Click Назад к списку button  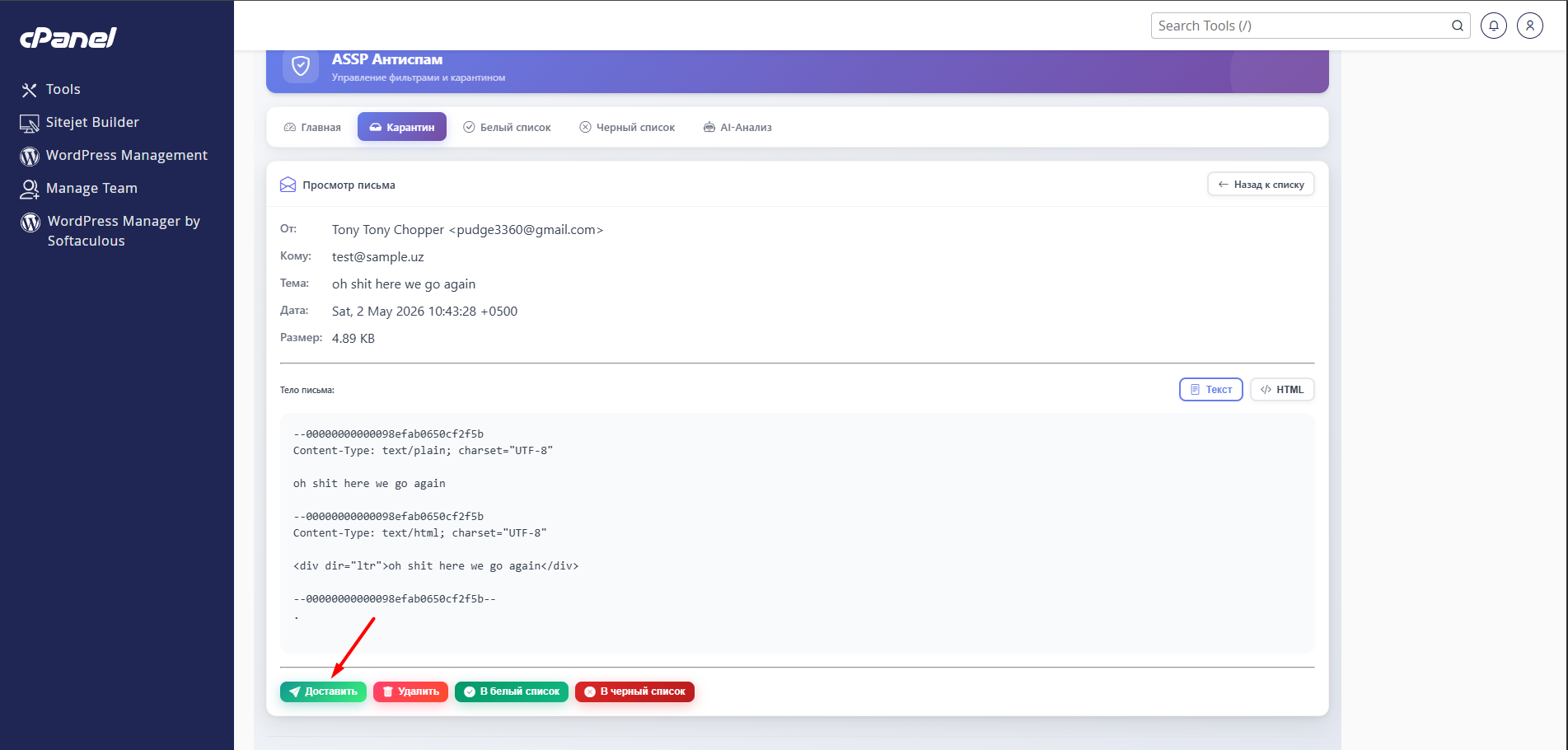(1261, 185)
